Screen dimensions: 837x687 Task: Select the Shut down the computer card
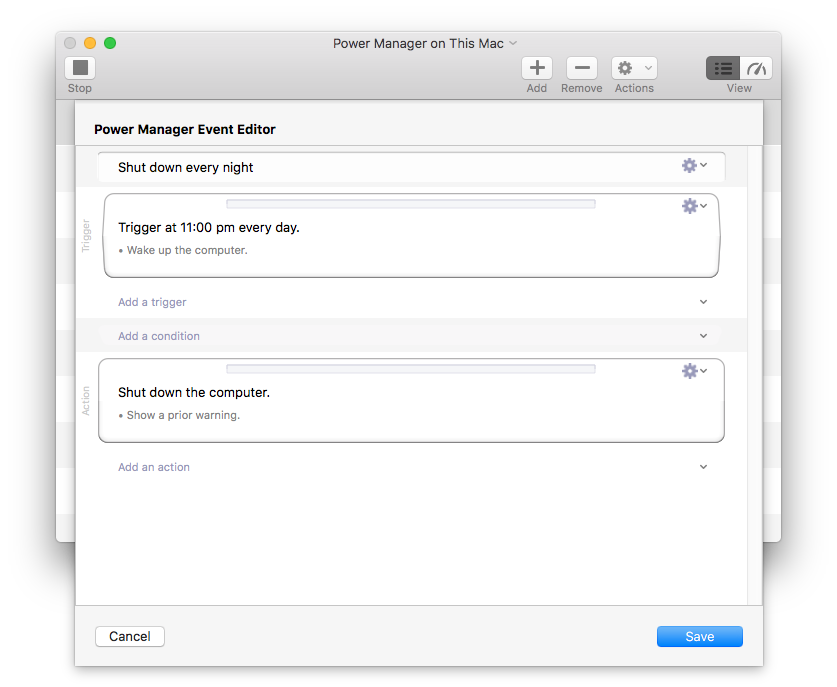(x=411, y=400)
